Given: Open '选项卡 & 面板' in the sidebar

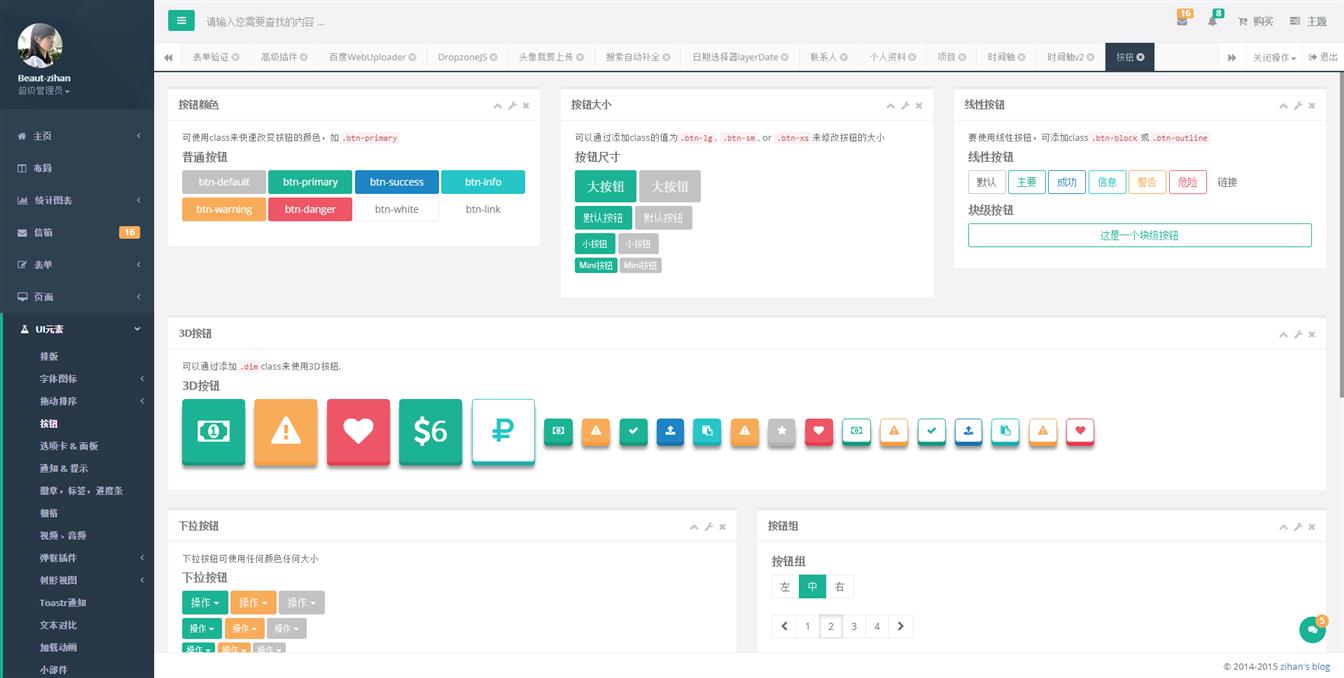Looking at the screenshot, I should coord(69,446).
